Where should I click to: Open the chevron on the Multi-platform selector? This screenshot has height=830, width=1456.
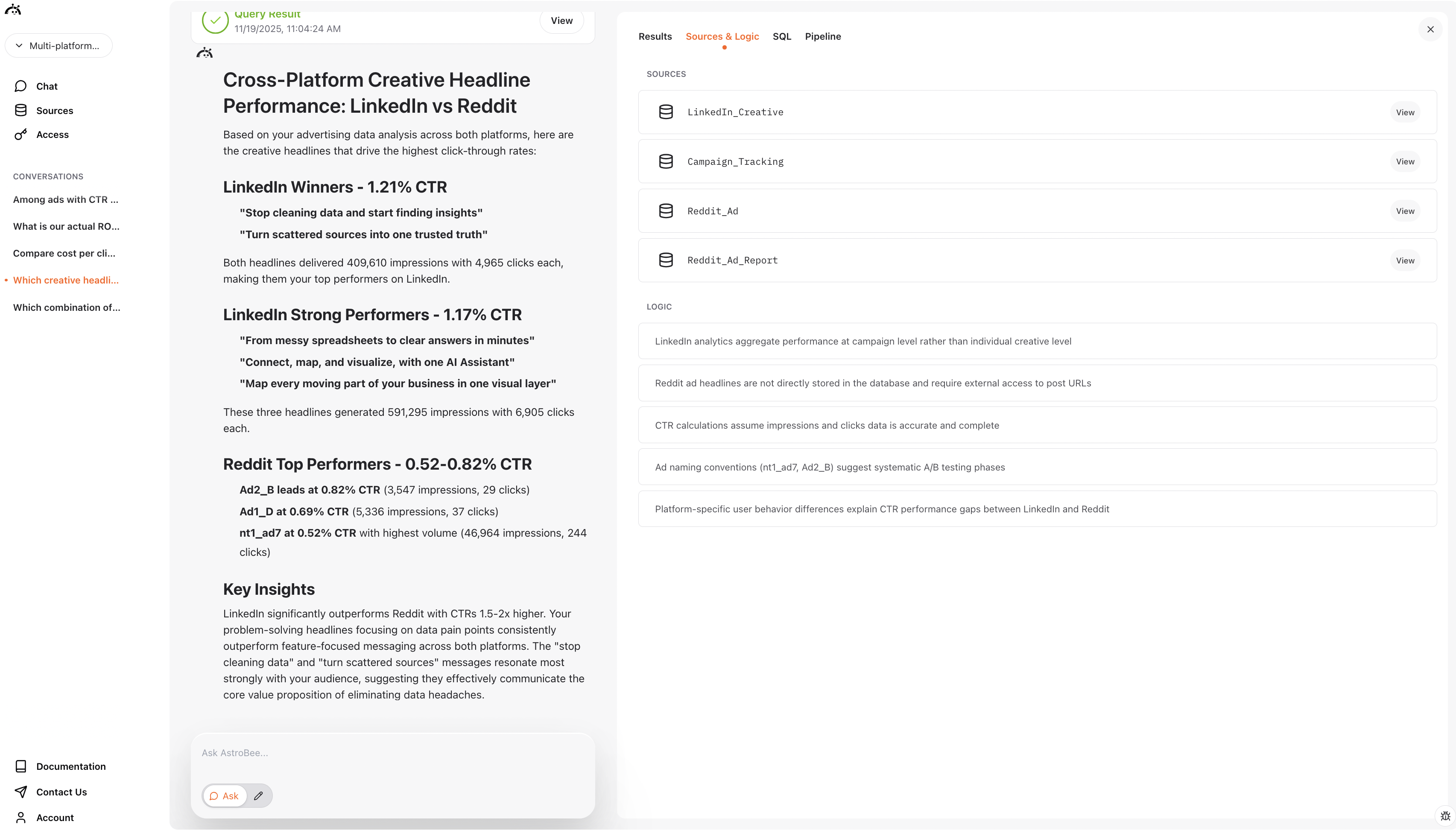pos(19,46)
